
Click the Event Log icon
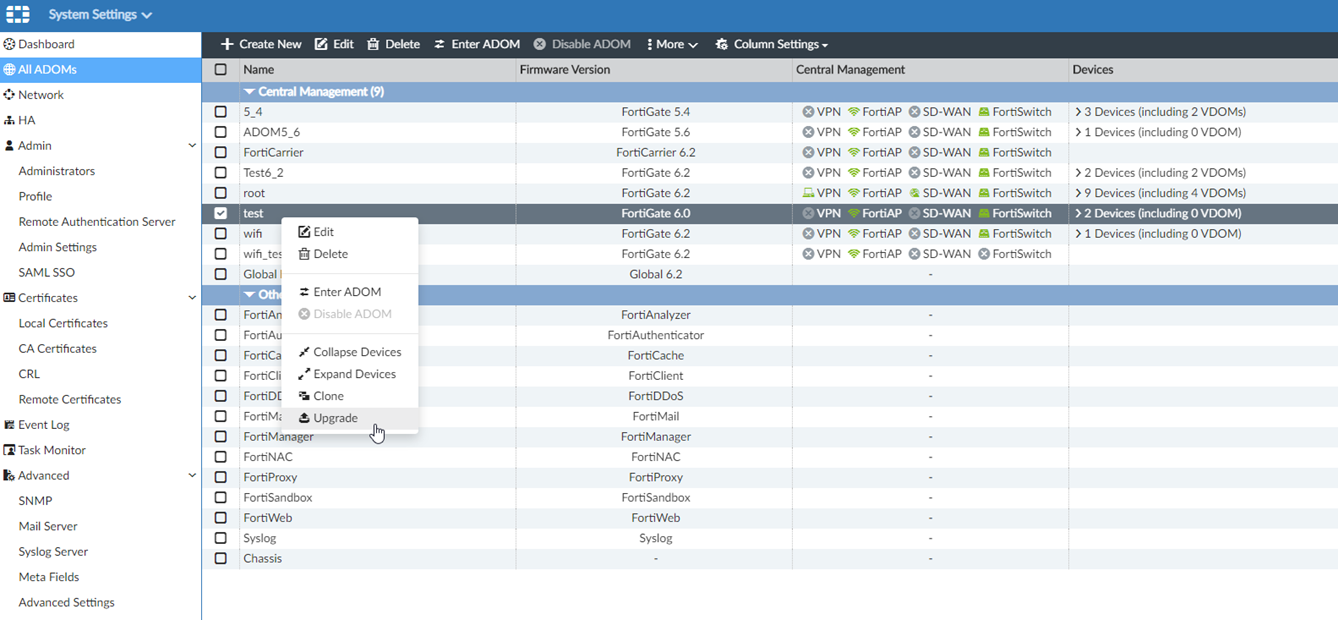[x=9, y=425]
